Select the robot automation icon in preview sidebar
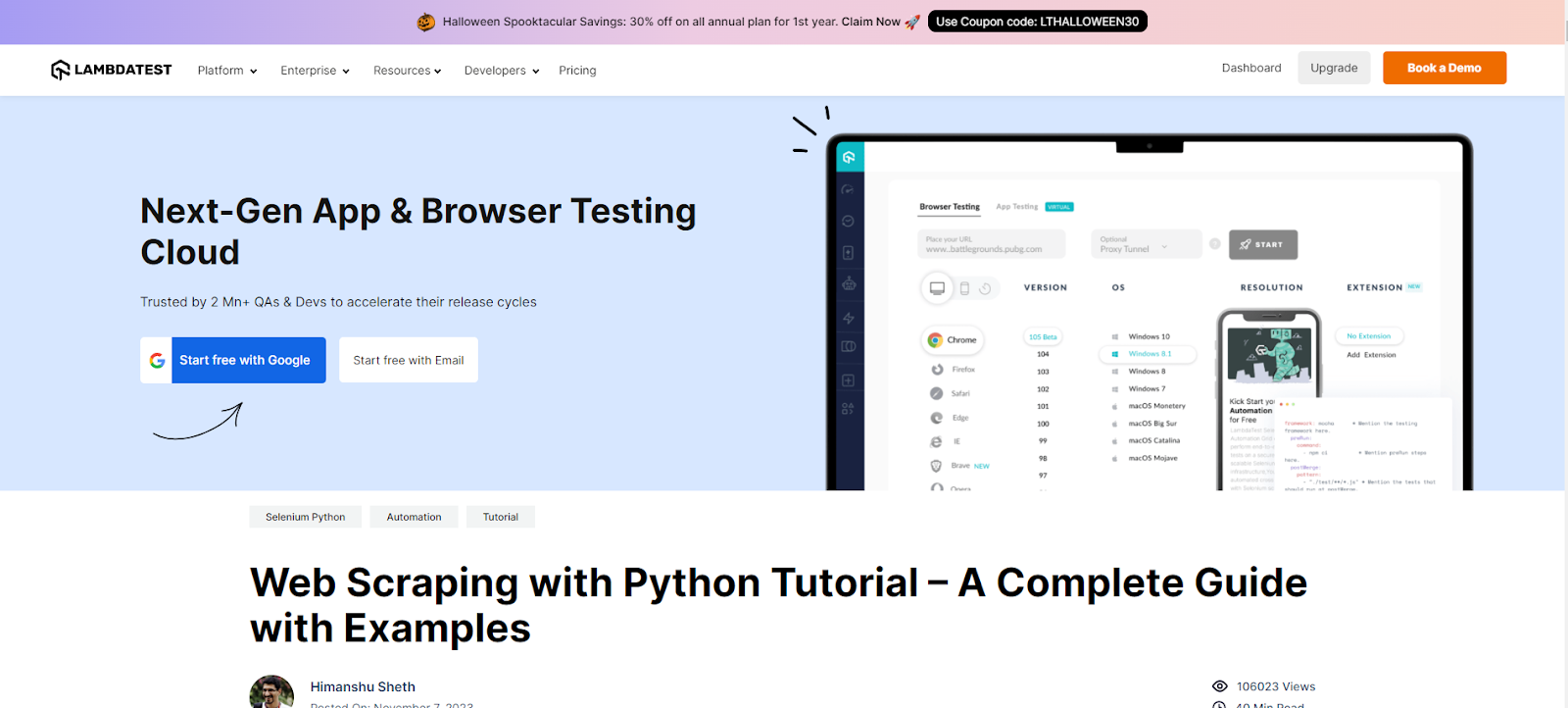The image size is (1568, 708). (849, 284)
